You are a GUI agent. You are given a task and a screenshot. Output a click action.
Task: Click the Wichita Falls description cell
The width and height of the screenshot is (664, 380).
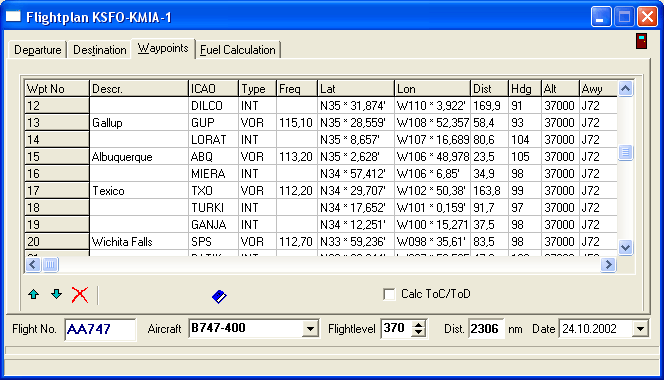pyautogui.click(x=138, y=241)
